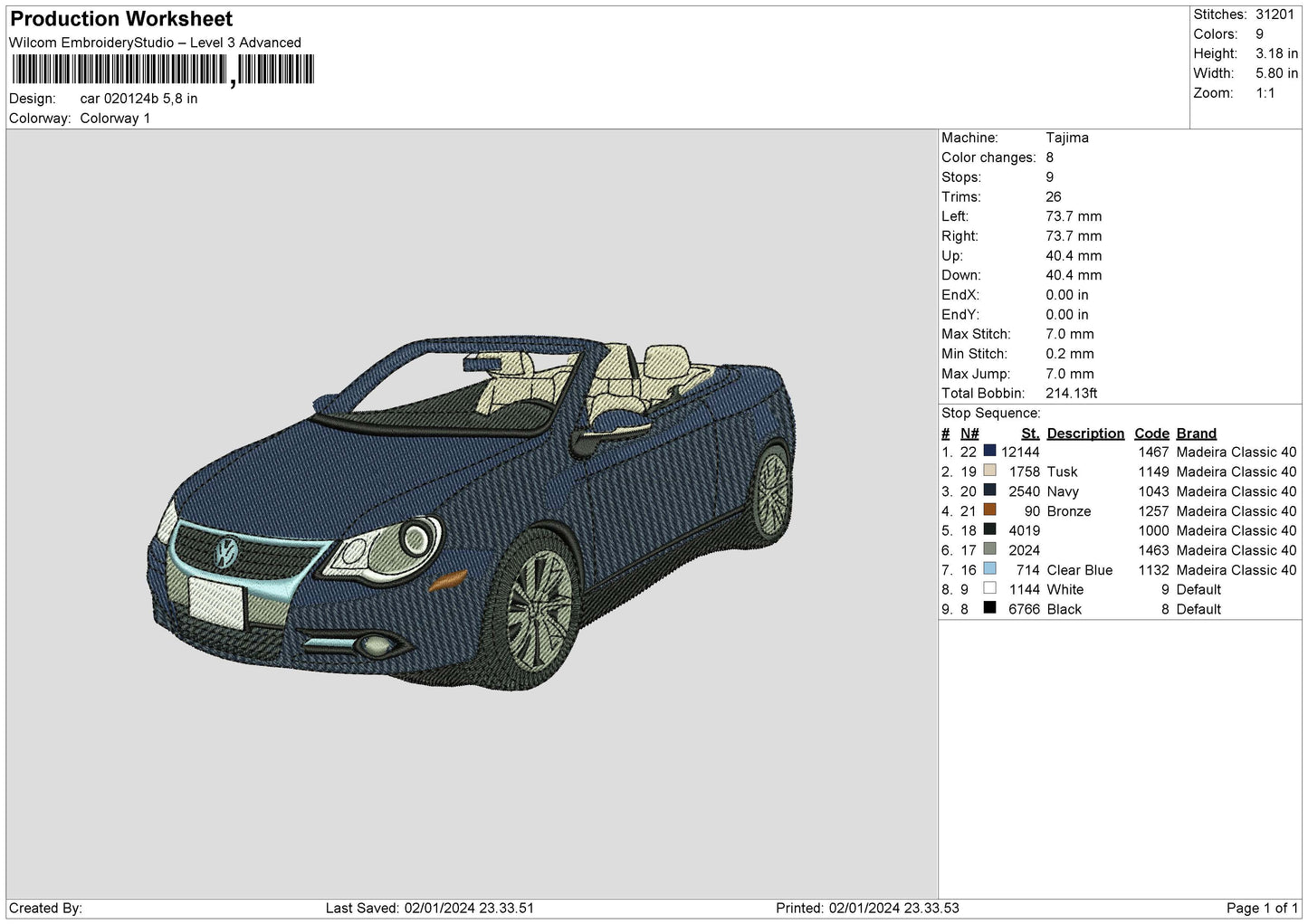Click the Stop Sequence heading
The image size is (1308, 924).
991,414
